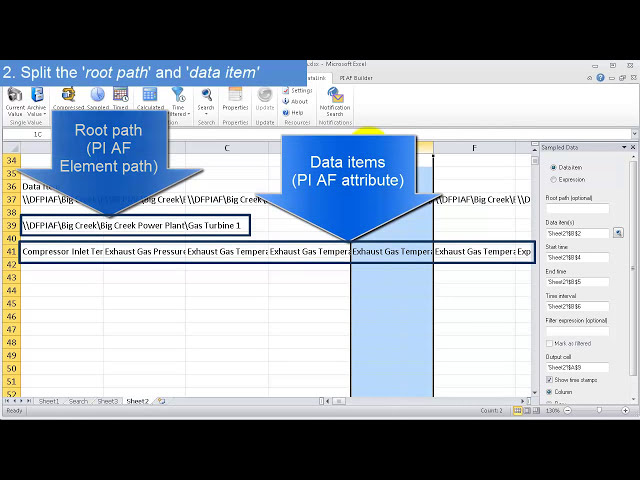Choose the Column radio option
This screenshot has width=640, height=480.
(550, 392)
